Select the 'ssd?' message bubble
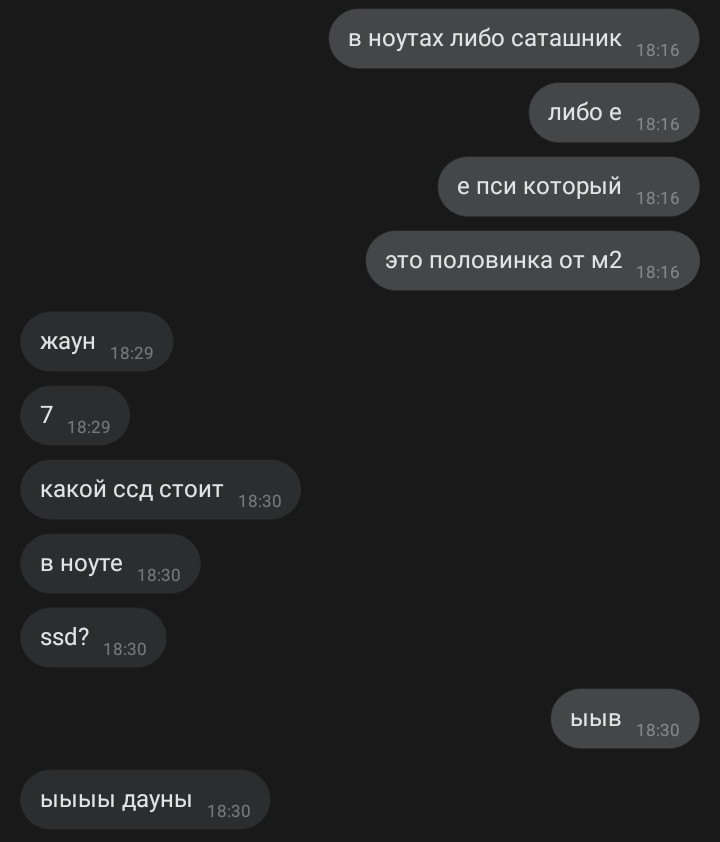 pos(93,638)
